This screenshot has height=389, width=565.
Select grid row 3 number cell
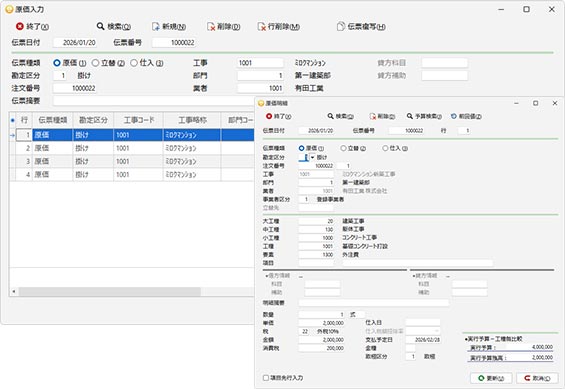pos(24,161)
